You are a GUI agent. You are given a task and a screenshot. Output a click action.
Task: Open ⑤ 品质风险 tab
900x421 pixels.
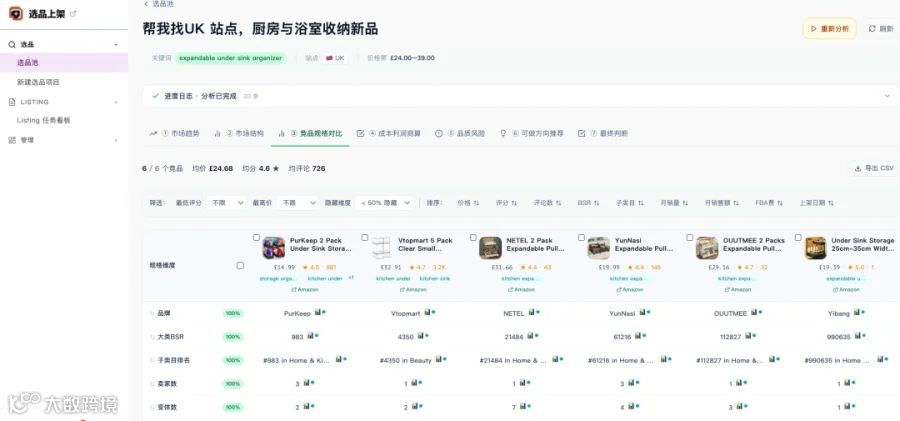[x=460, y=133]
